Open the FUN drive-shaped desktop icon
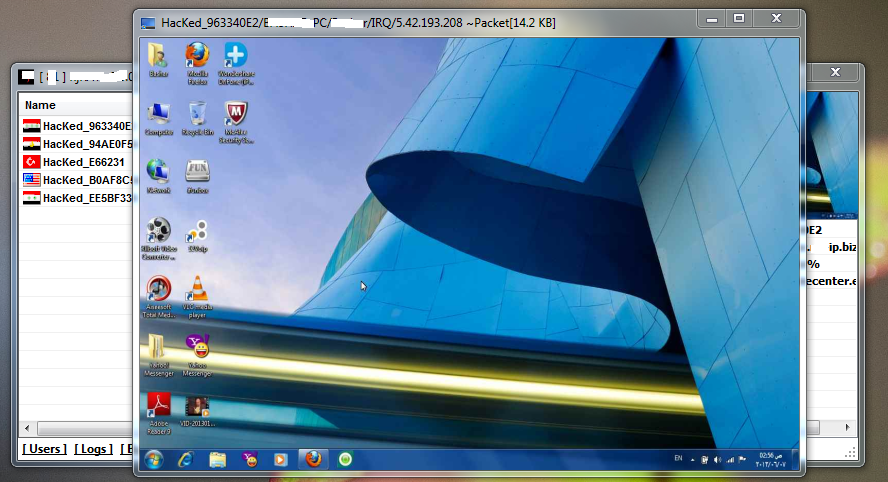 tap(197, 176)
